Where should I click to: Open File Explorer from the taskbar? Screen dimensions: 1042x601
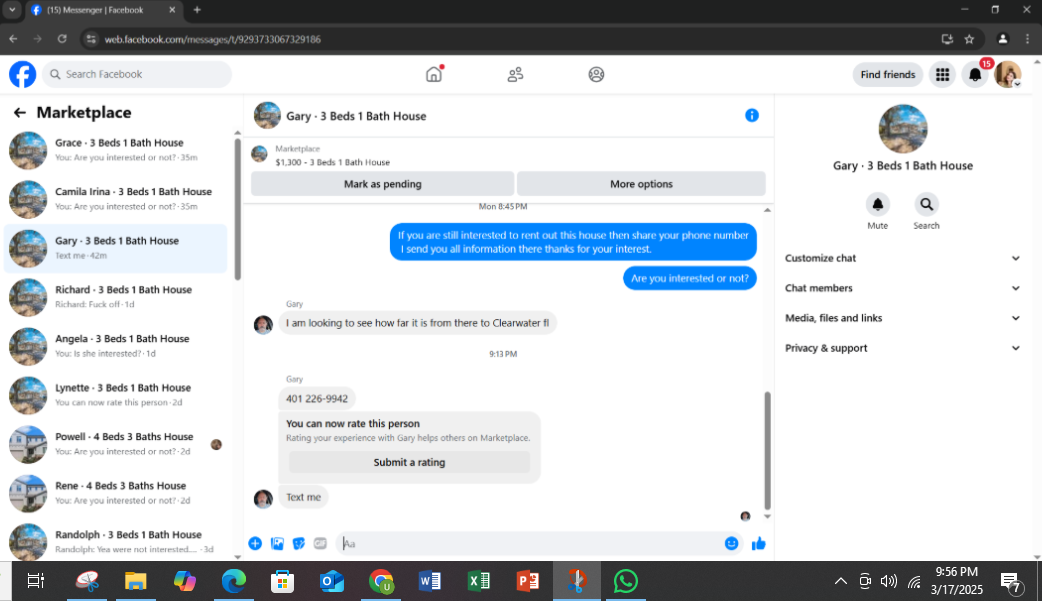tap(136, 582)
